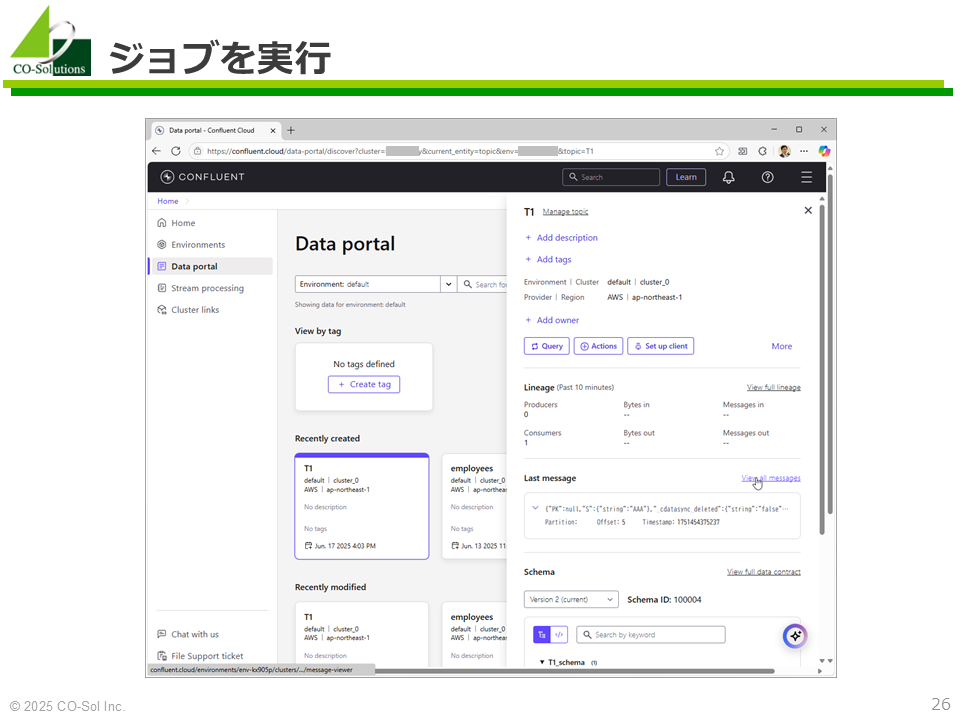Click the Learn button
Screen dimensions: 960x720
click(686, 178)
